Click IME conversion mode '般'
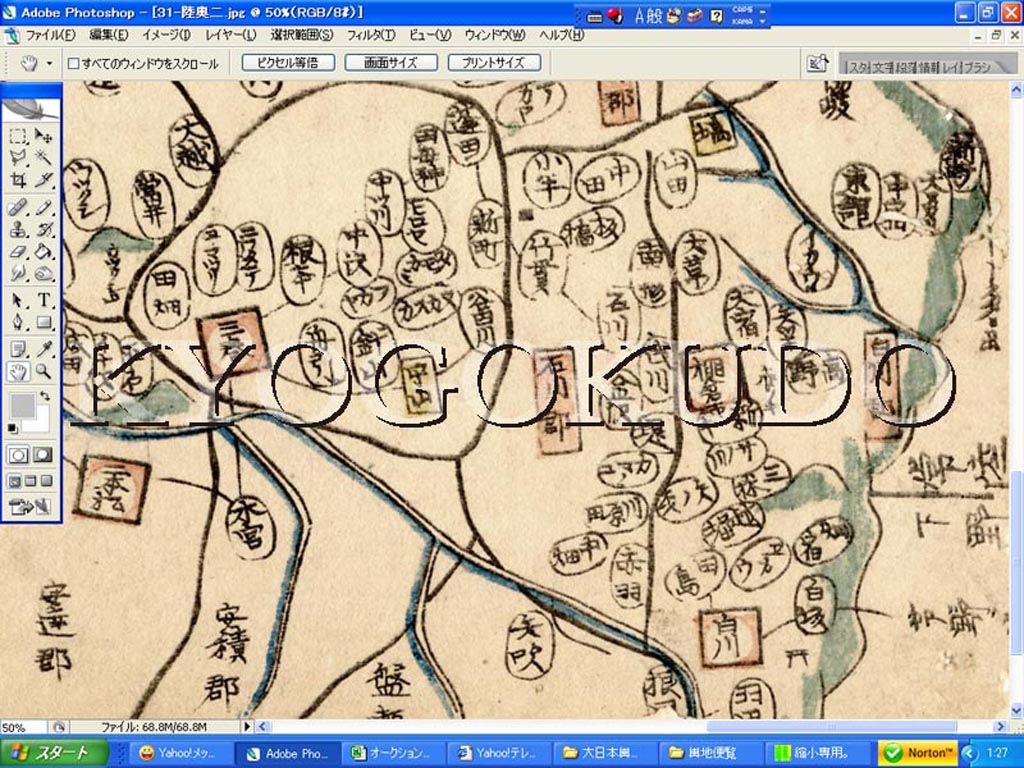 [x=655, y=16]
